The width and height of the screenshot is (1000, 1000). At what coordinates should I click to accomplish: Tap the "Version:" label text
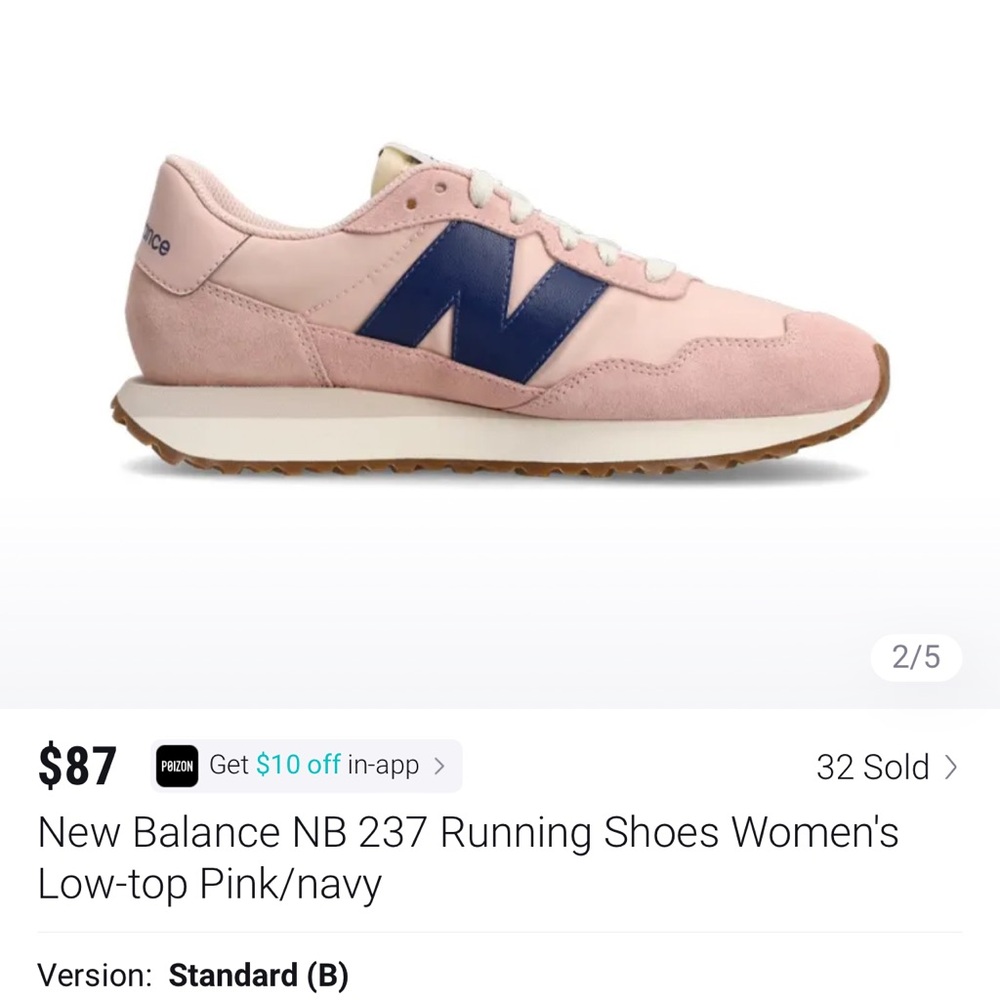(92, 975)
